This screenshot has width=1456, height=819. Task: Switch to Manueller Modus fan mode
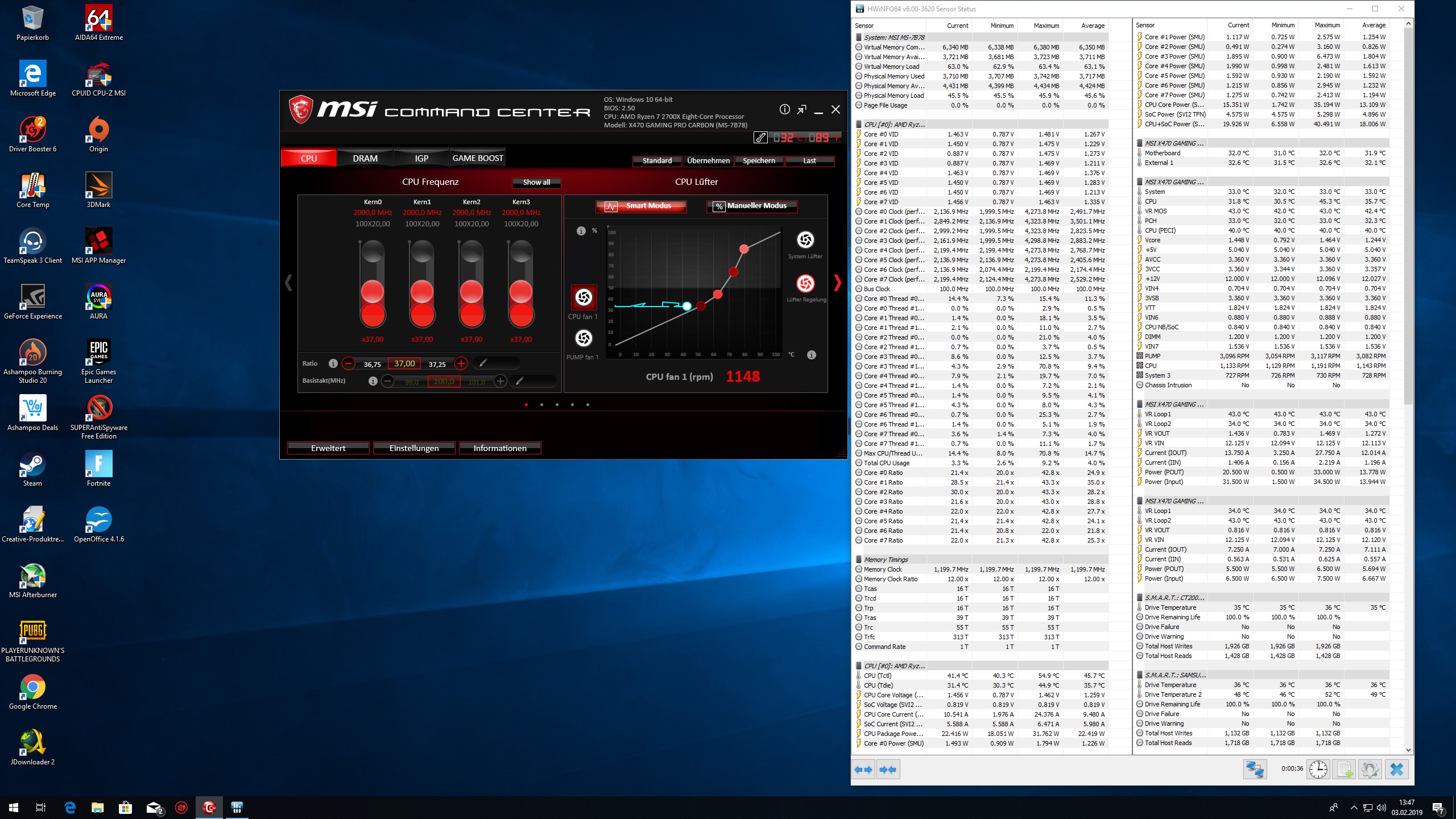tap(751, 206)
